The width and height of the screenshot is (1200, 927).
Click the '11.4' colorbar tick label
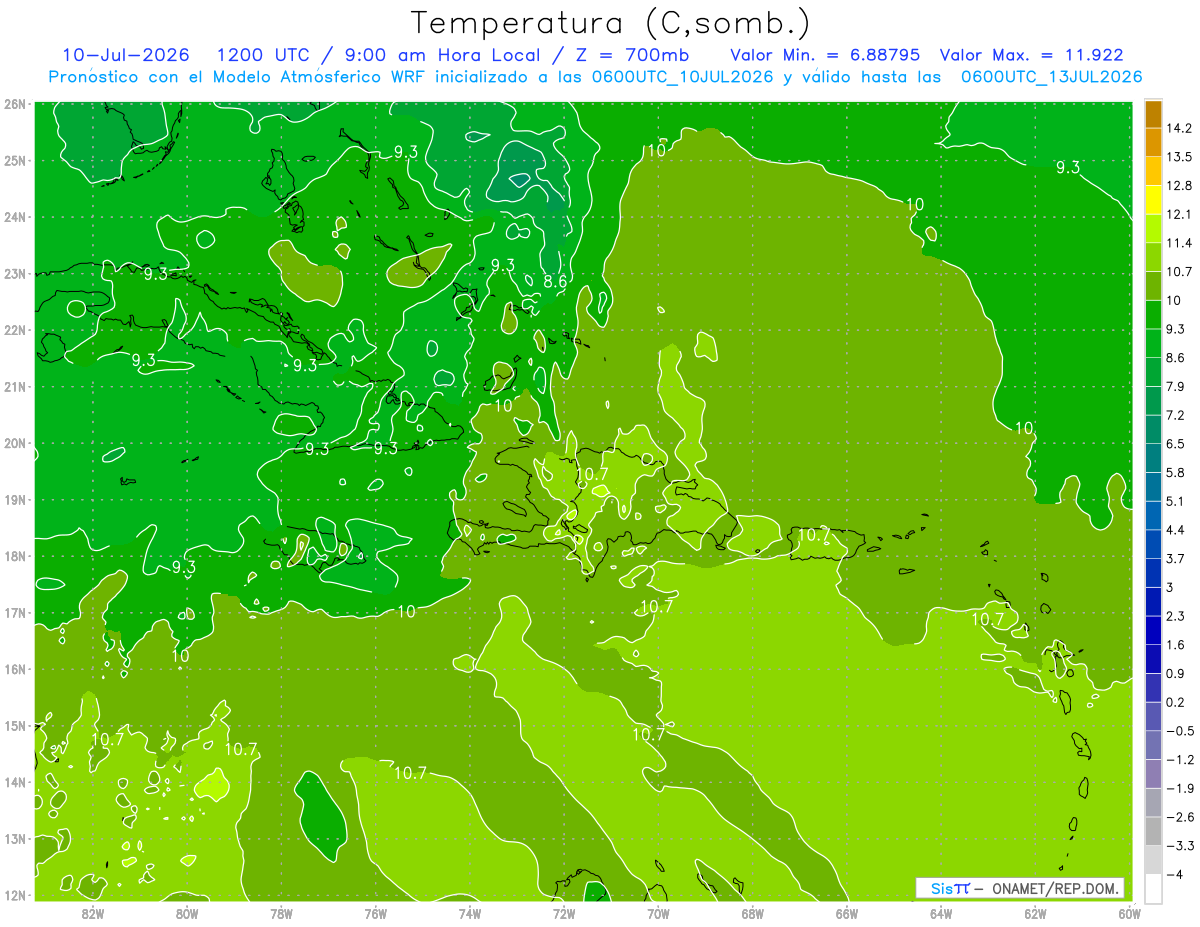[1178, 243]
